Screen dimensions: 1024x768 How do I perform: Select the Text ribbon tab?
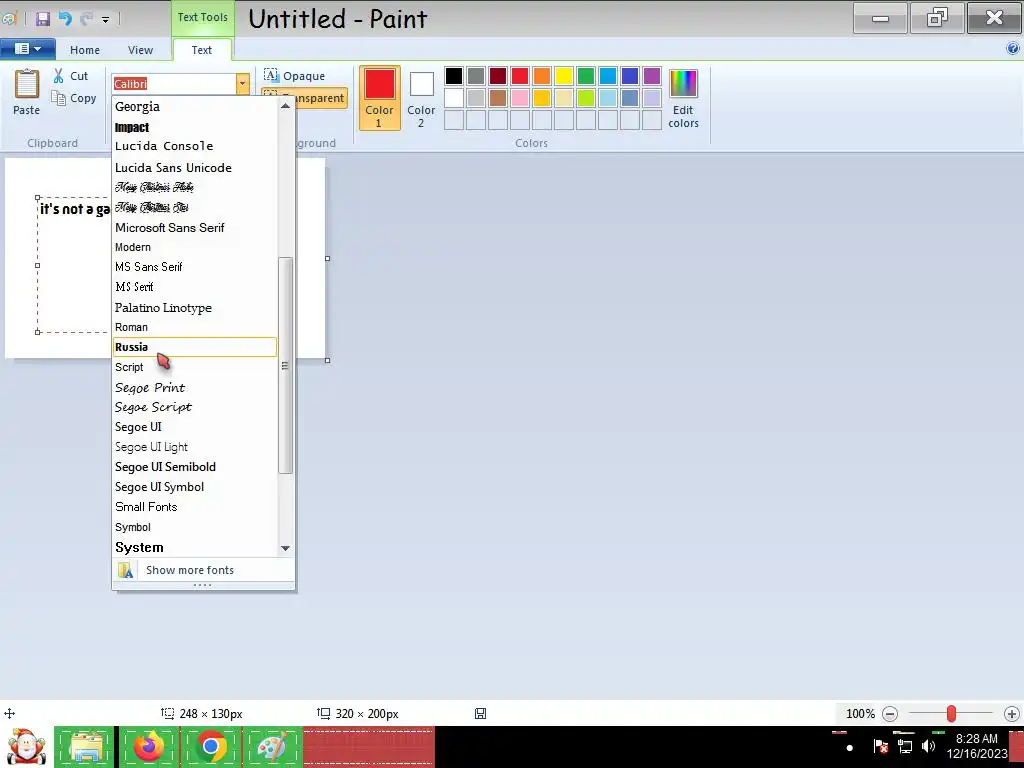pyautogui.click(x=202, y=50)
